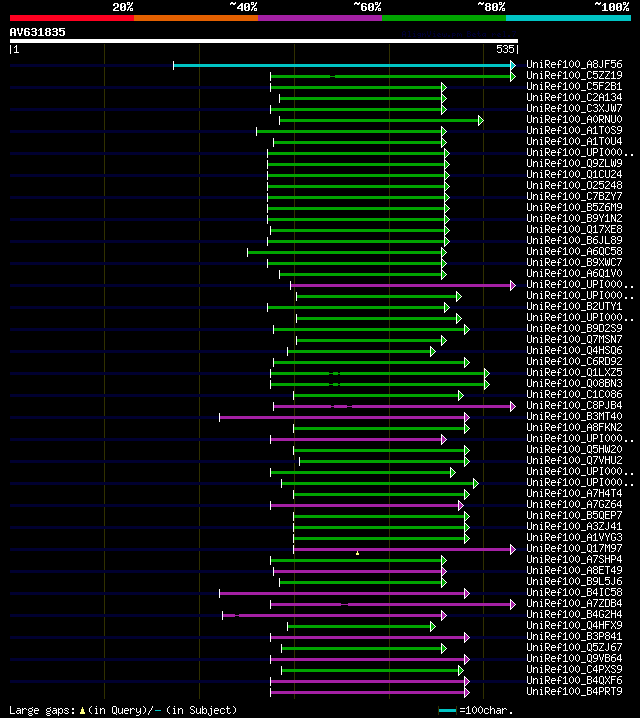Click the UniRef100_B2UTY1 entry
Image resolution: width=640 pixels, height=718 pixels.
tap(574, 306)
